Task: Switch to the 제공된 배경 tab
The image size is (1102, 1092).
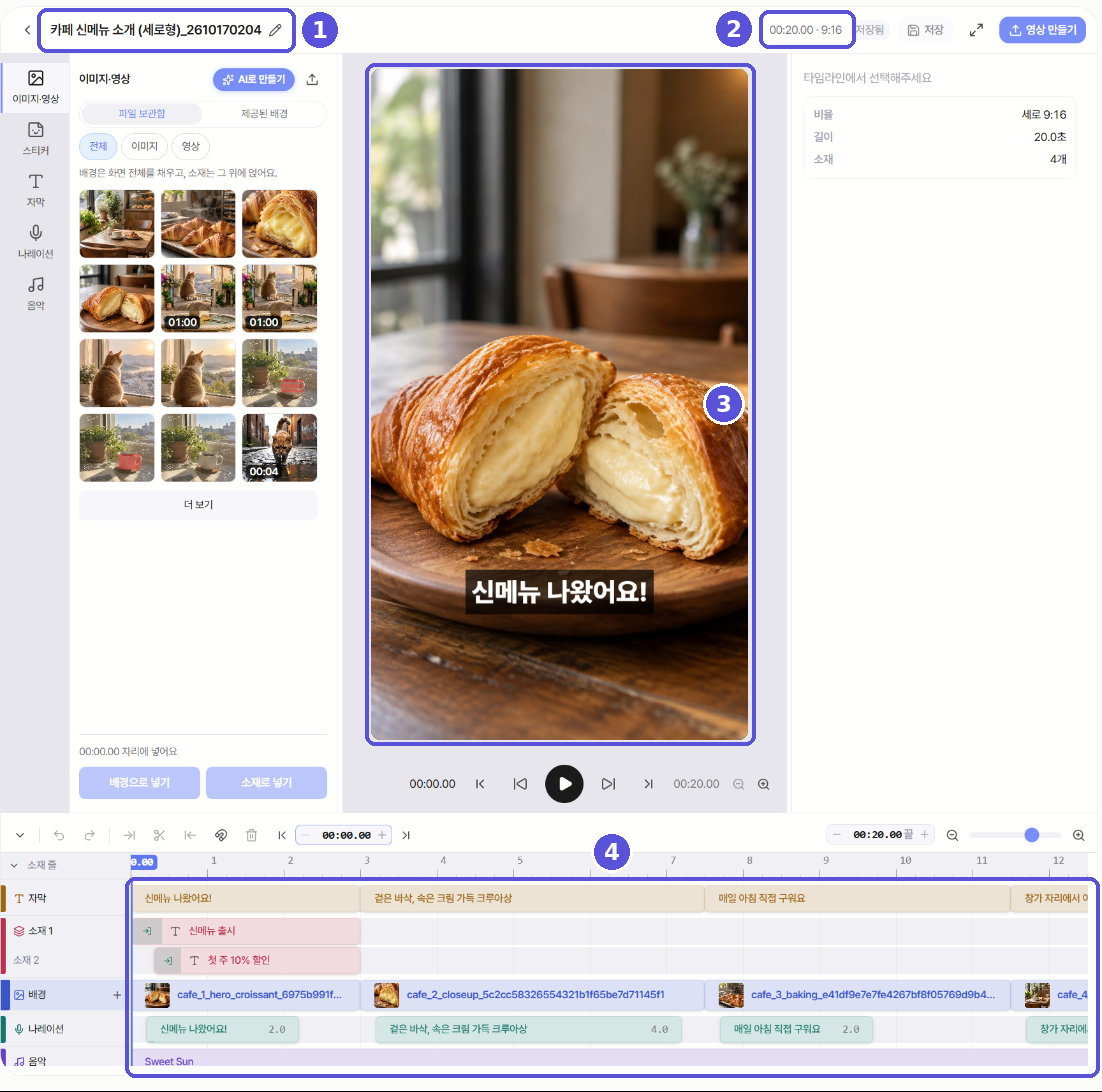Action: (264, 114)
